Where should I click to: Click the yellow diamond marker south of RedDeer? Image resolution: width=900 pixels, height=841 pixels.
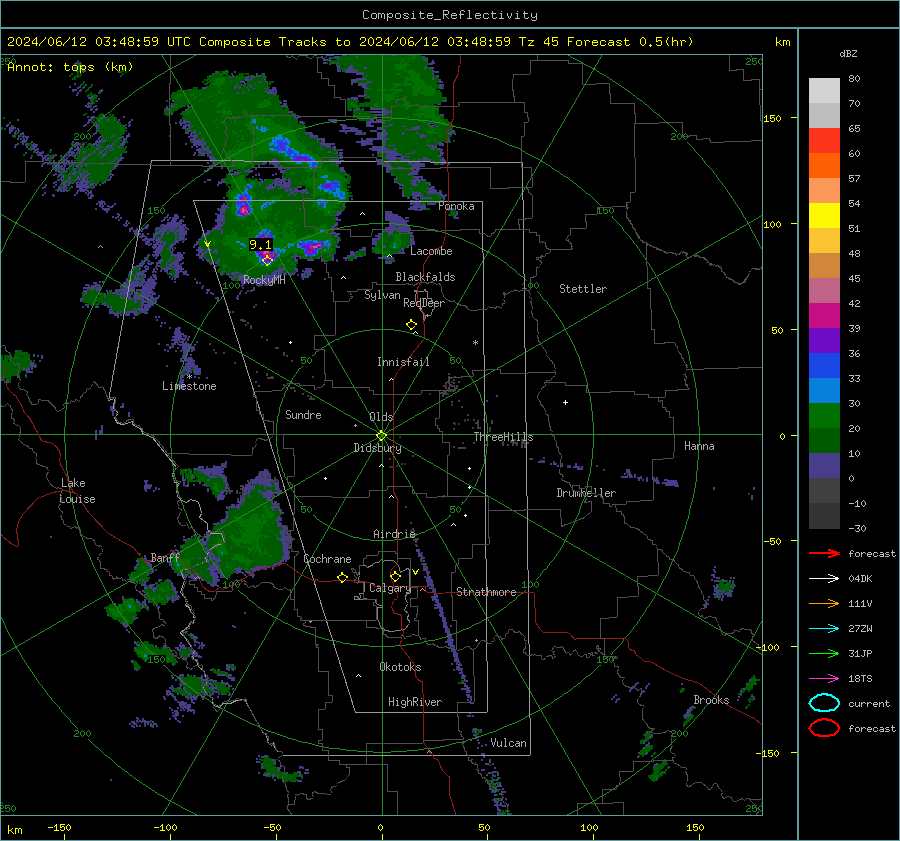coord(411,325)
